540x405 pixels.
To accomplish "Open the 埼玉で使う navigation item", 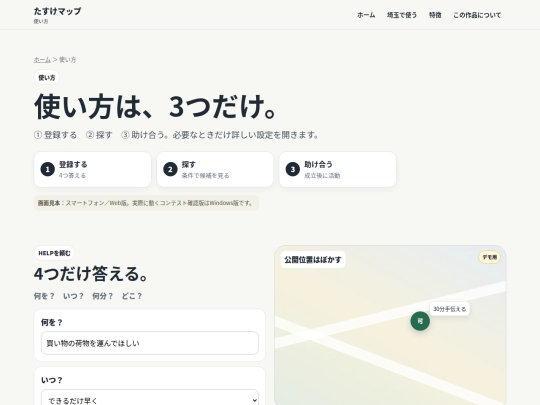I will pyautogui.click(x=402, y=15).
